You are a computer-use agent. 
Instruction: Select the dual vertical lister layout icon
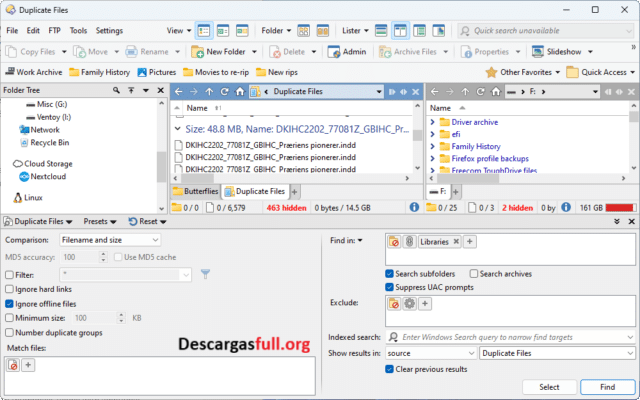pos(400,31)
